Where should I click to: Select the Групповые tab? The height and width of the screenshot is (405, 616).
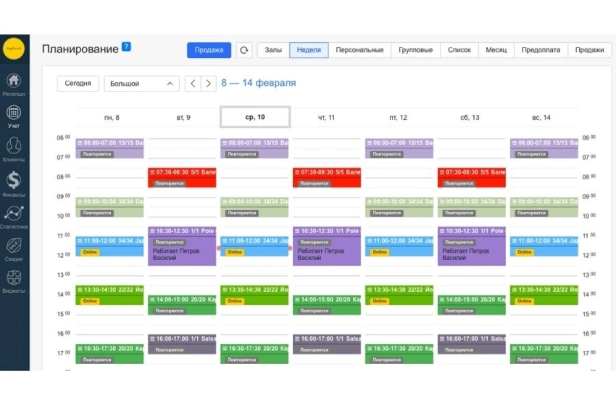[x=415, y=50]
